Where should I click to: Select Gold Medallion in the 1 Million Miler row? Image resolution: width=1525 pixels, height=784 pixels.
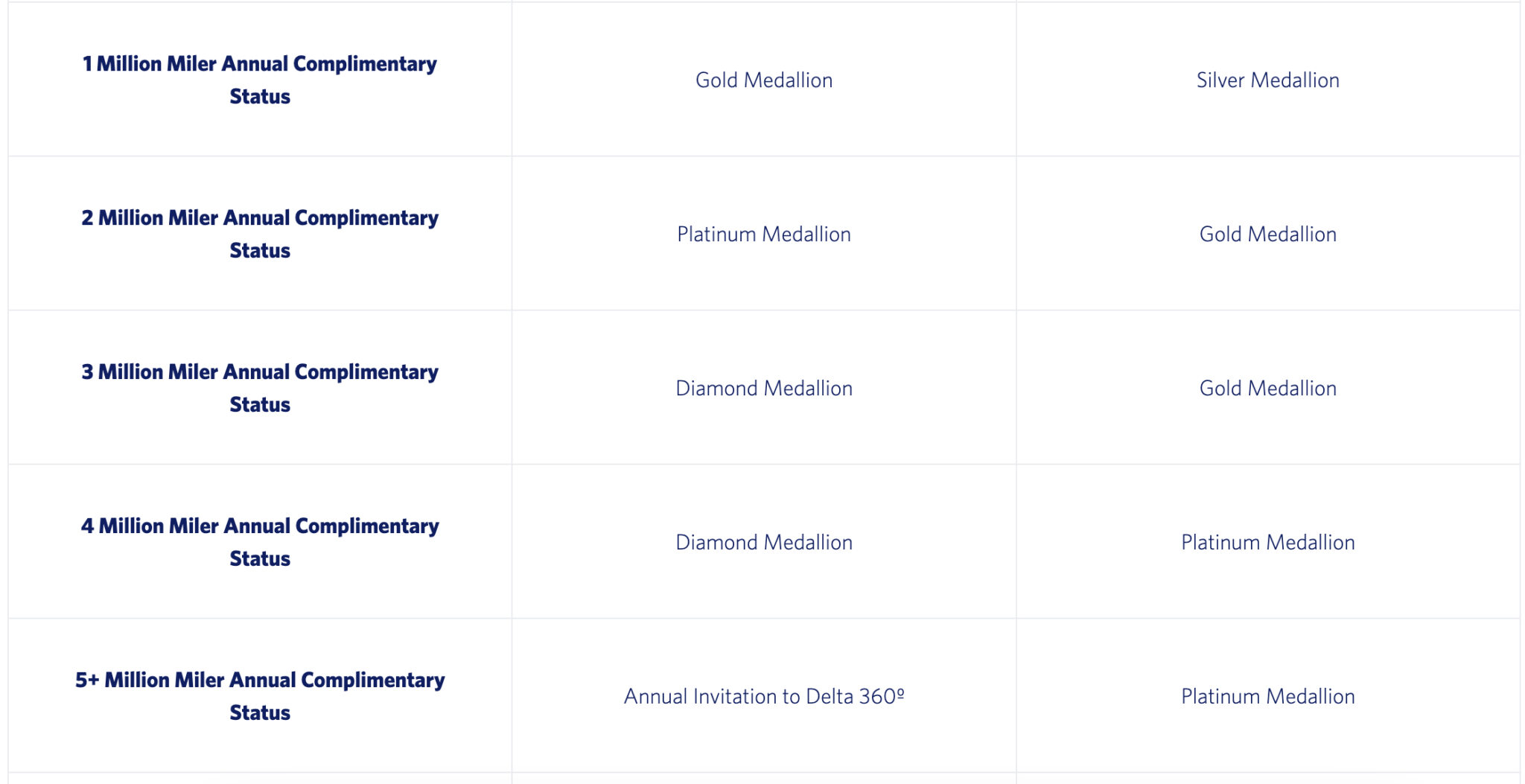[x=764, y=80]
